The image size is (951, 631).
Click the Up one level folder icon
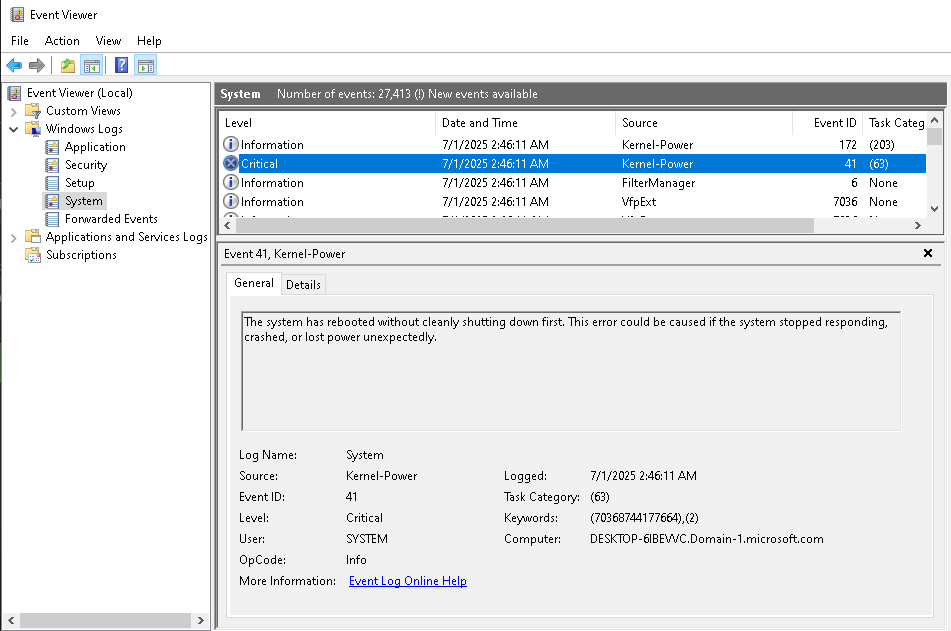(68, 65)
